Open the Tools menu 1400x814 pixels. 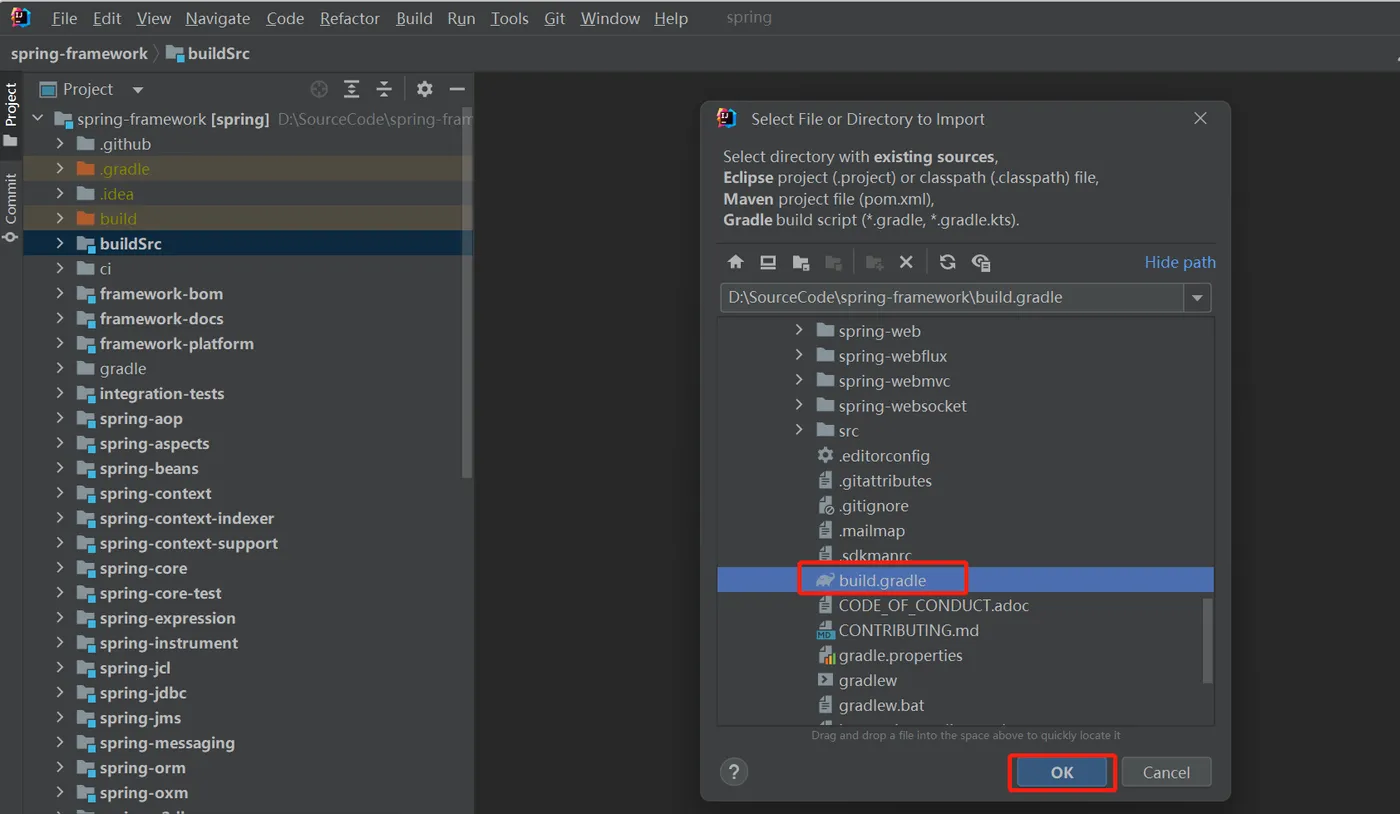click(x=509, y=18)
